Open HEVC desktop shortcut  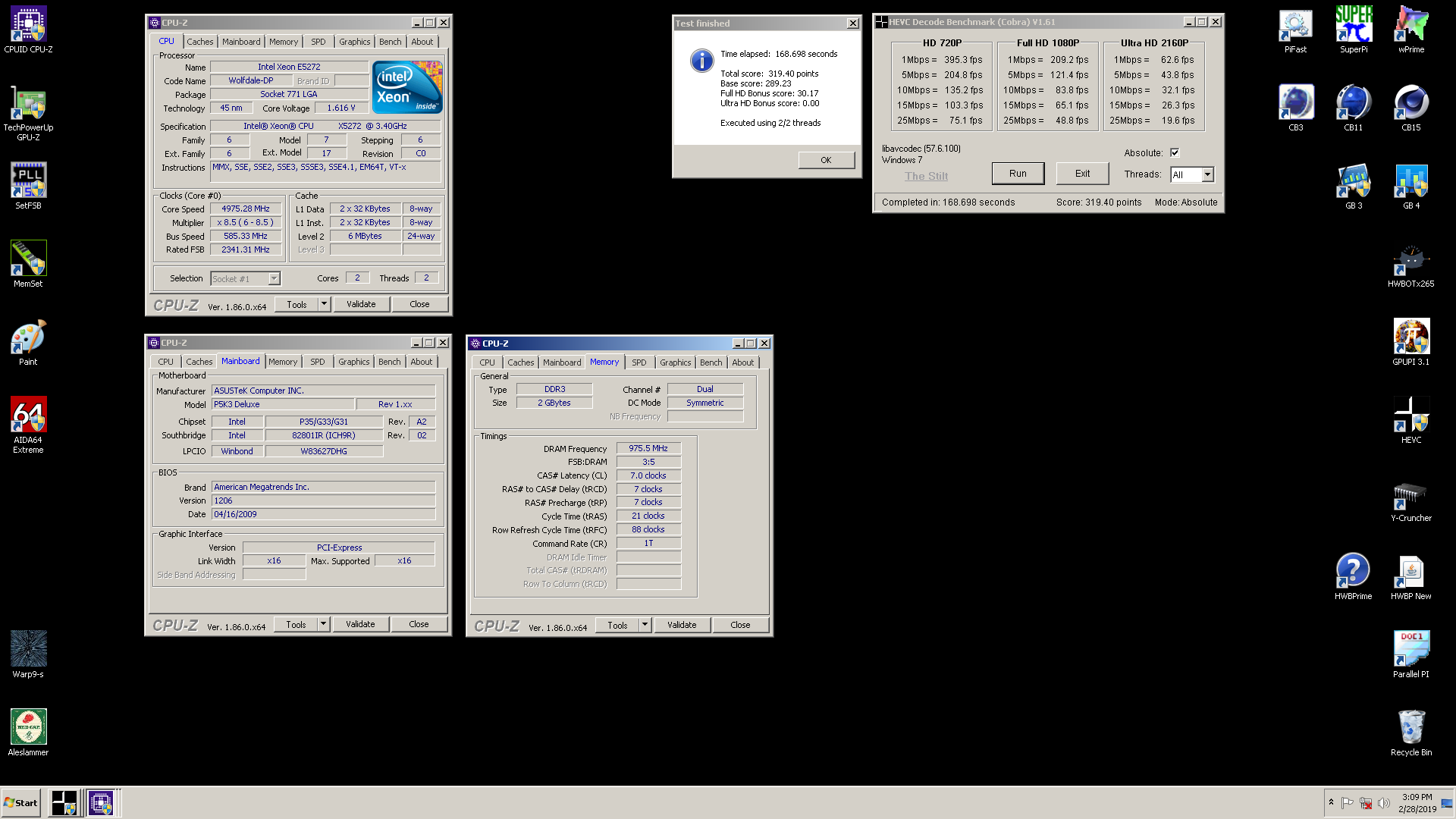(1411, 421)
